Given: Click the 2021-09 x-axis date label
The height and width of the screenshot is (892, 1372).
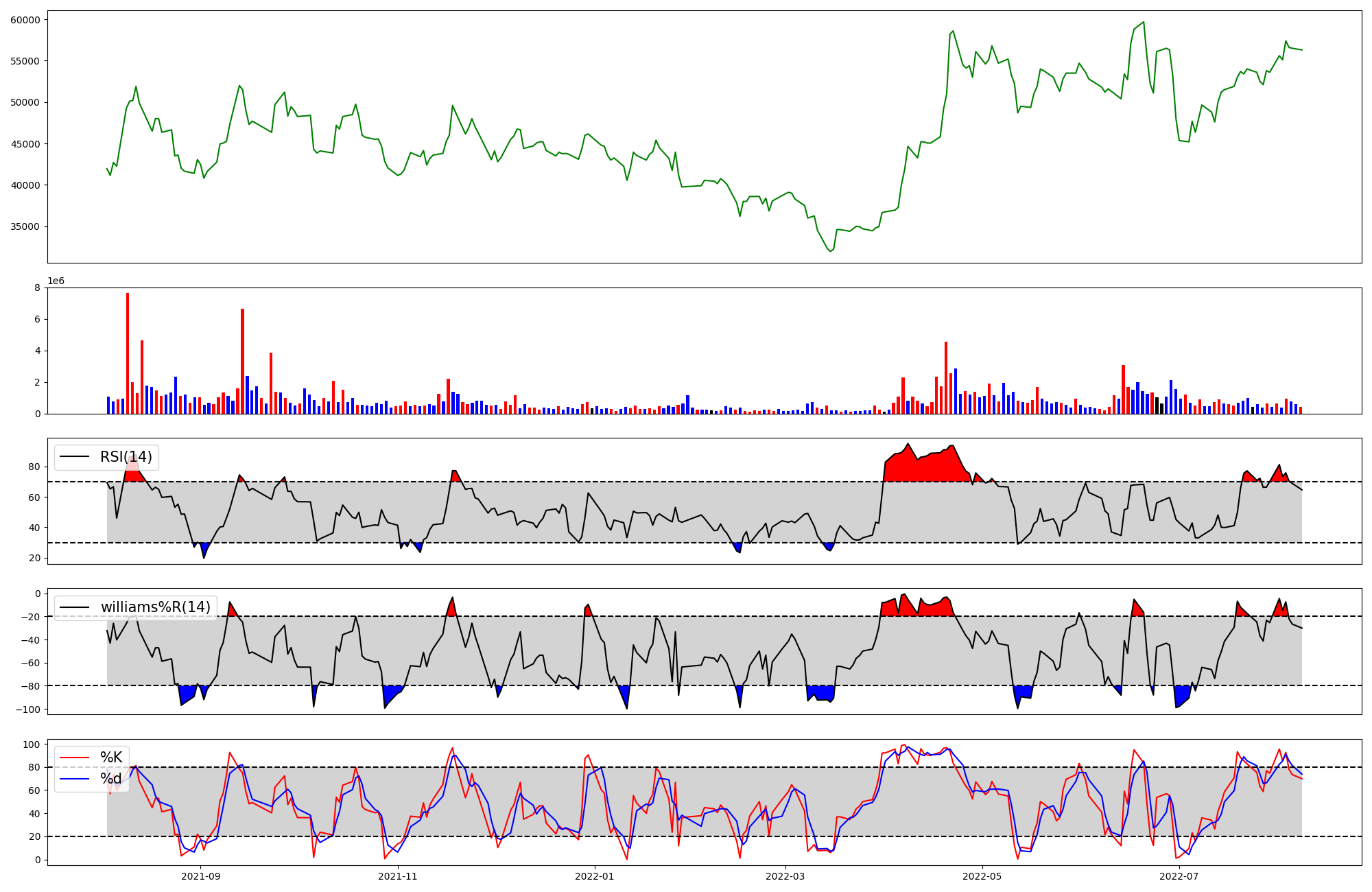Looking at the screenshot, I should coord(201,876).
